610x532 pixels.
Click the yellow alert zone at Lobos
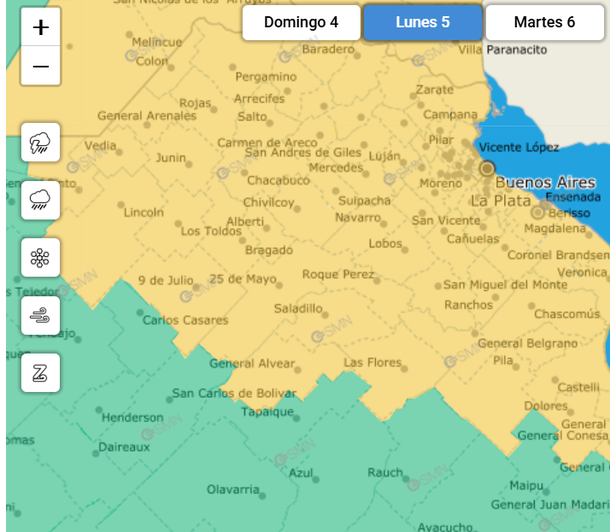pos(385,243)
